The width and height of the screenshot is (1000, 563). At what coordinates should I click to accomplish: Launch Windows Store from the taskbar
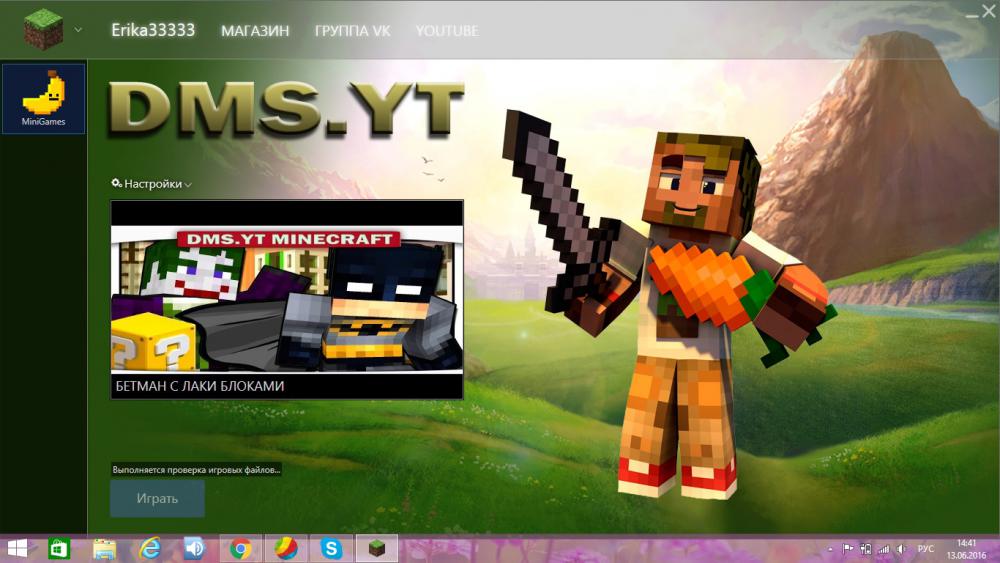click(x=60, y=548)
